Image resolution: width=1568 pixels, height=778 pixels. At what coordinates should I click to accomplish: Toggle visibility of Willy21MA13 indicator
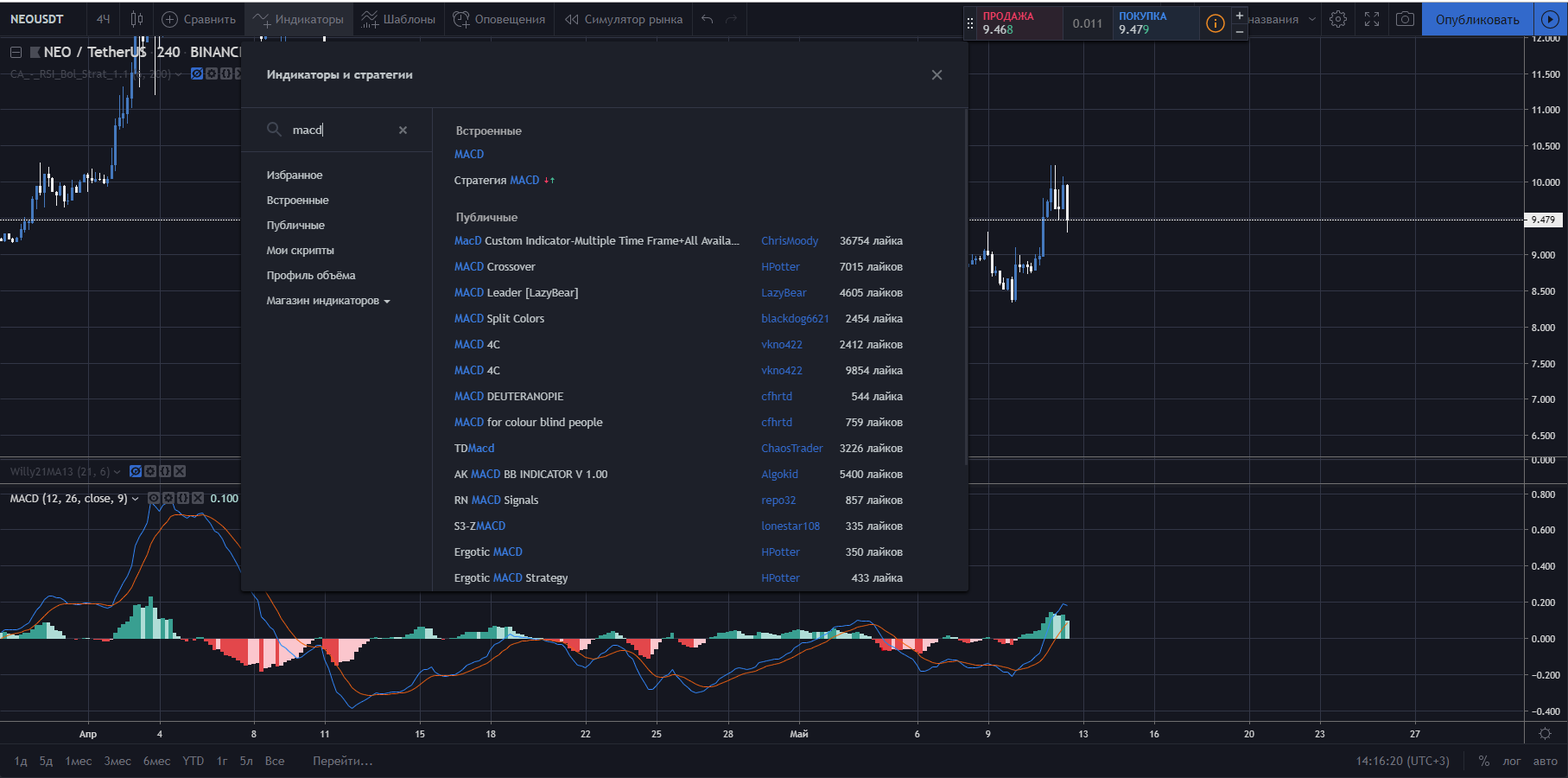tap(136, 471)
